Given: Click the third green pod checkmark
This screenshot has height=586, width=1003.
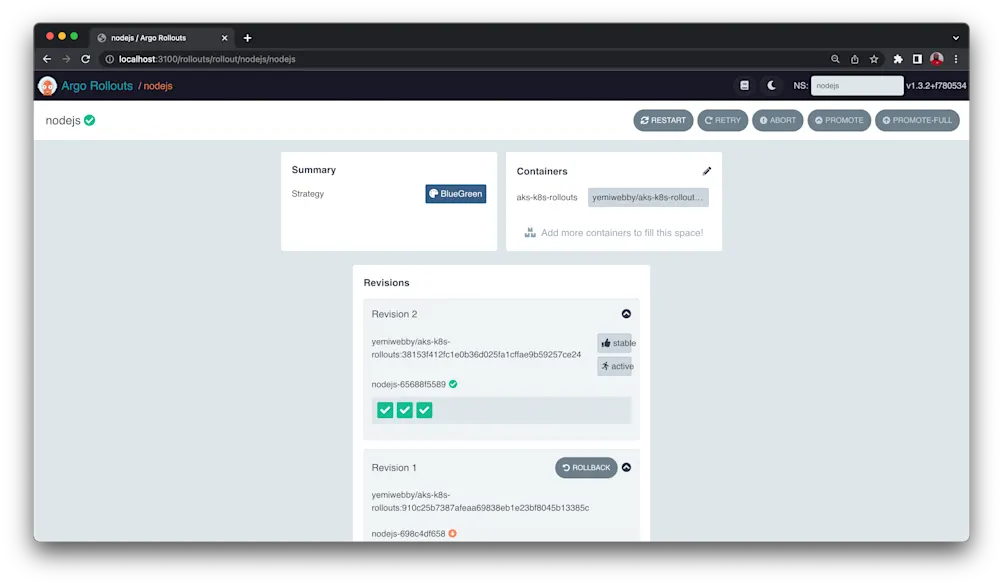Looking at the screenshot, I should (424, 410).
